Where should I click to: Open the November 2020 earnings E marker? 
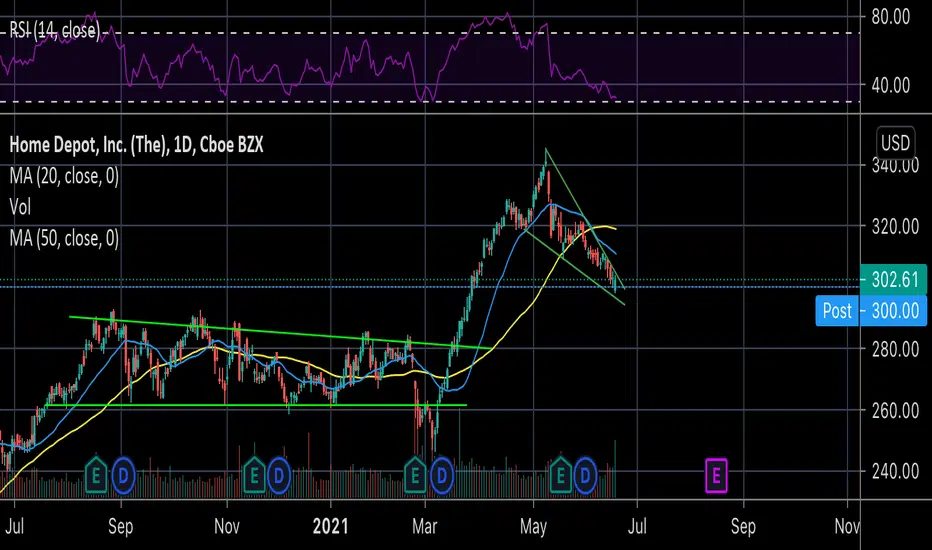point(254,475)
